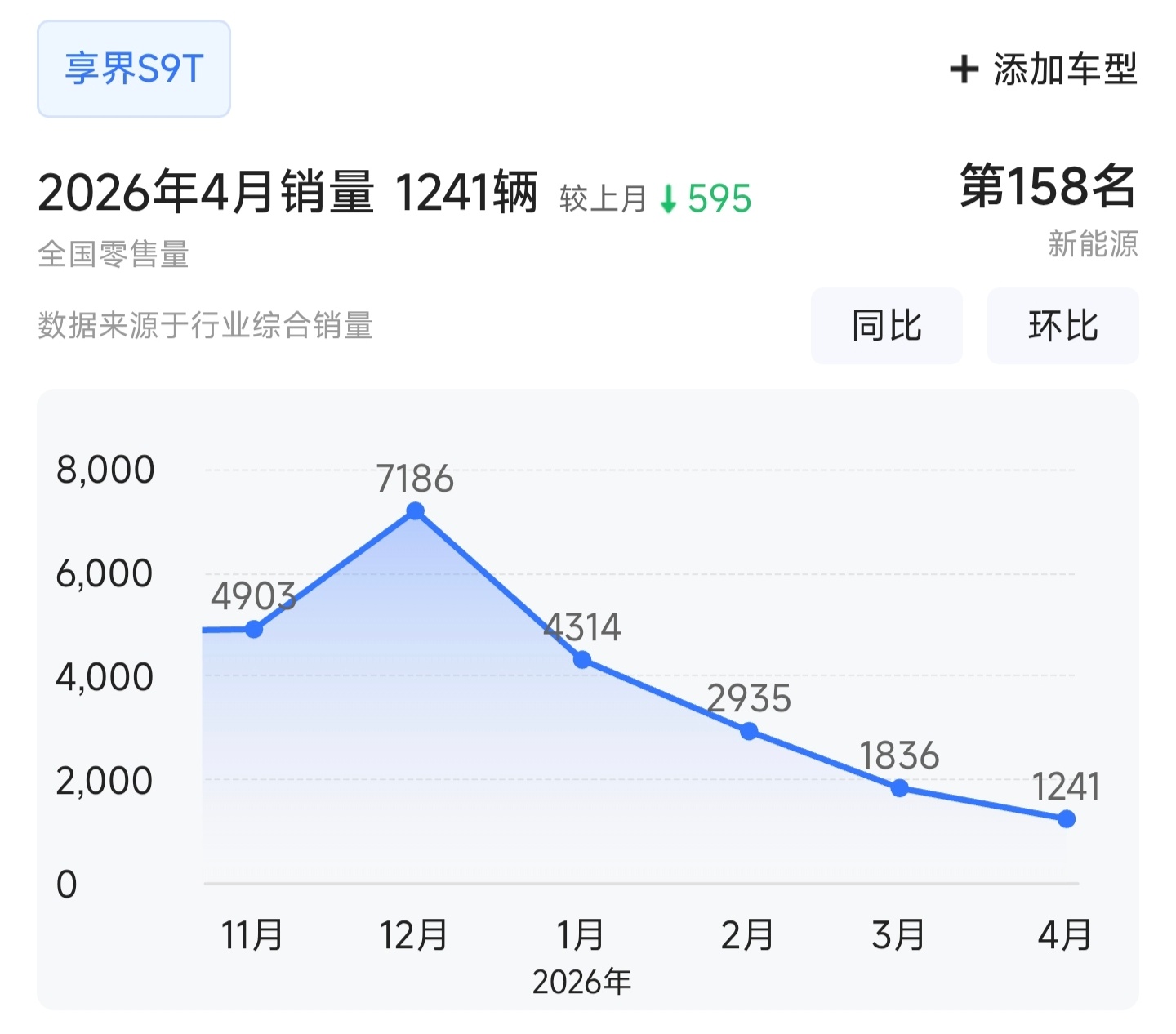Click the 2026年 label under the axis
The height and width of the screenshot is (1034, 1176).
(x=581, y=982)
